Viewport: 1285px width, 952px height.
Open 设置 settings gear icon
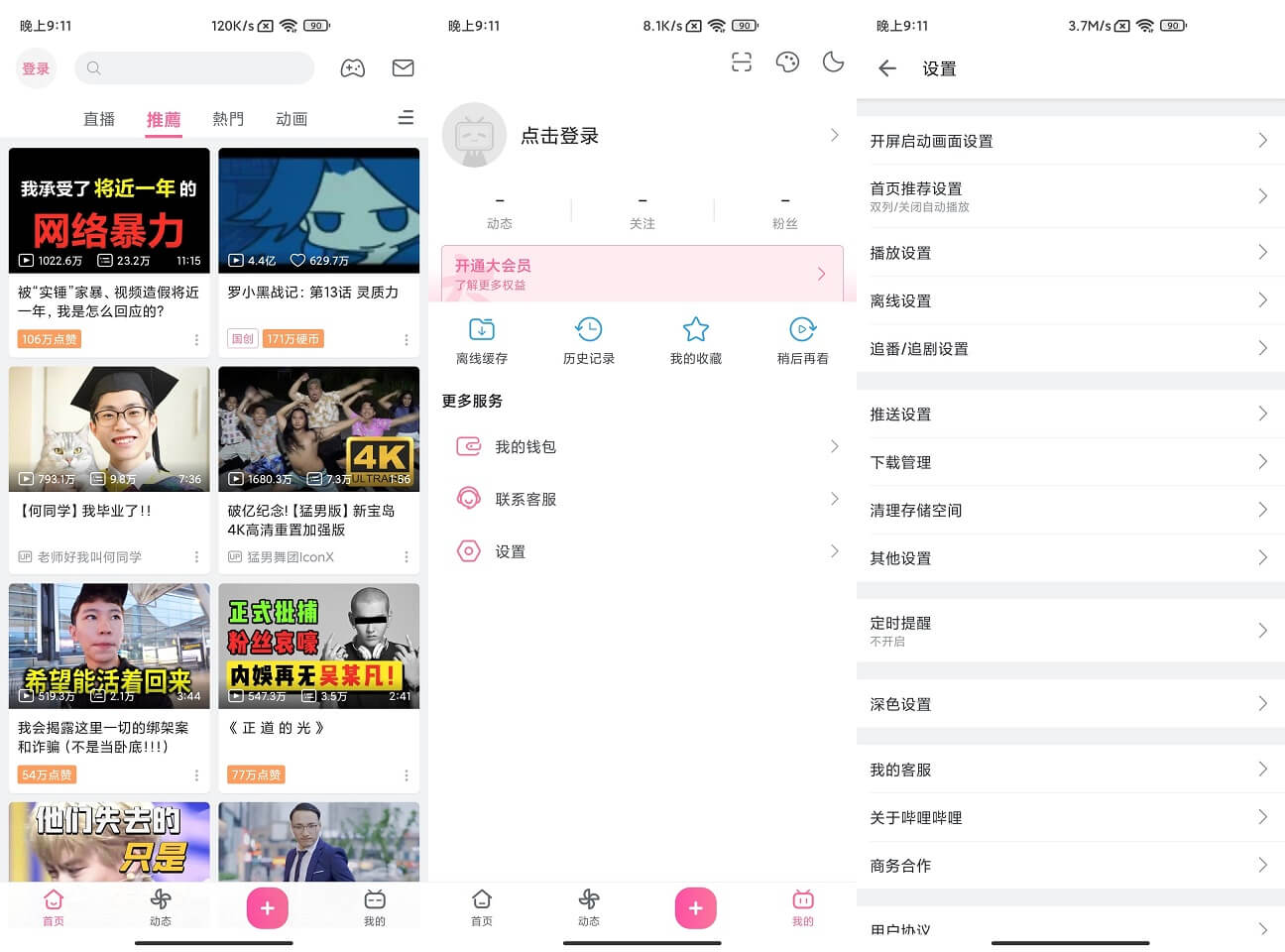469,551
